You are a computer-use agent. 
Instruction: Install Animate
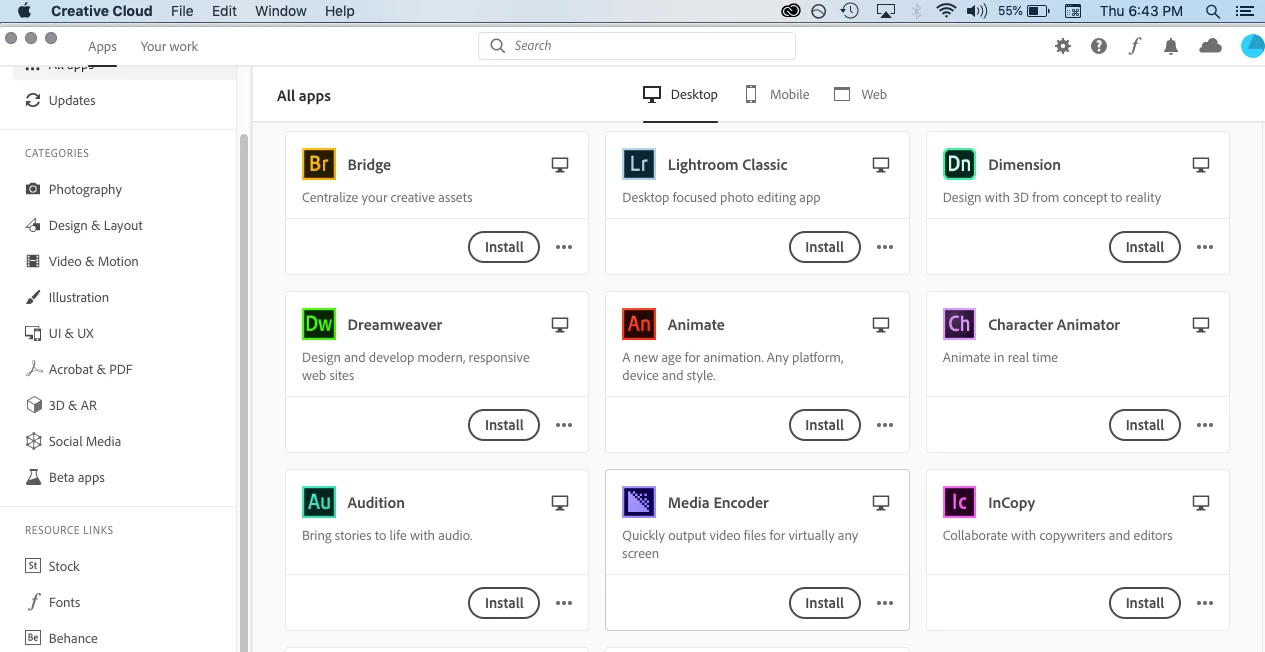click(825, 425)
